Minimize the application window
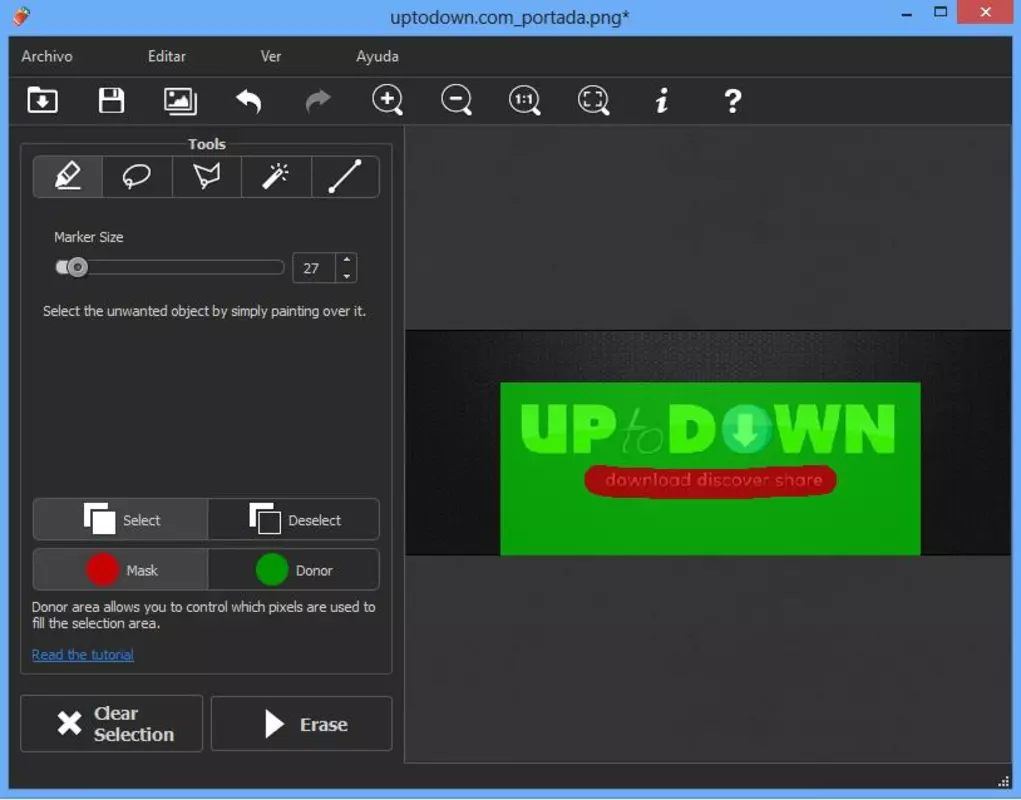 point(906,13)
